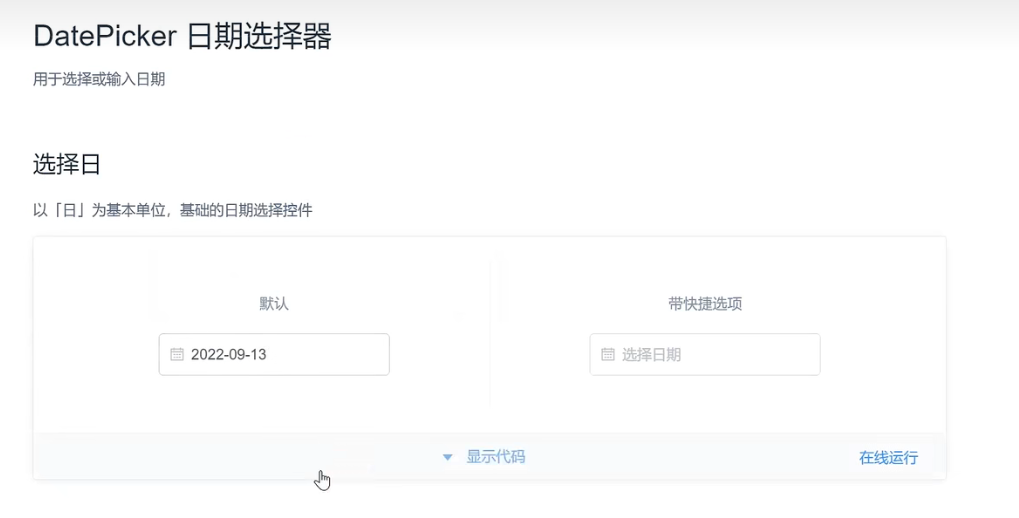Click the blue triangle before 显示代码
1019x518 pixels.
[447, 458]
